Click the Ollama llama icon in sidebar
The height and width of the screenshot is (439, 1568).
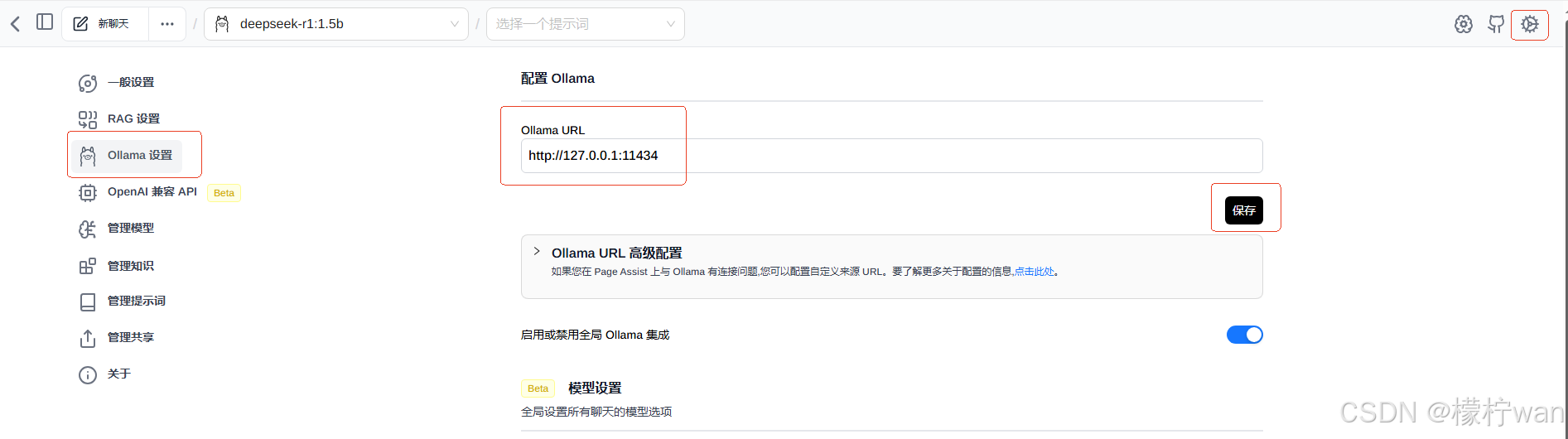click(88, 156)
